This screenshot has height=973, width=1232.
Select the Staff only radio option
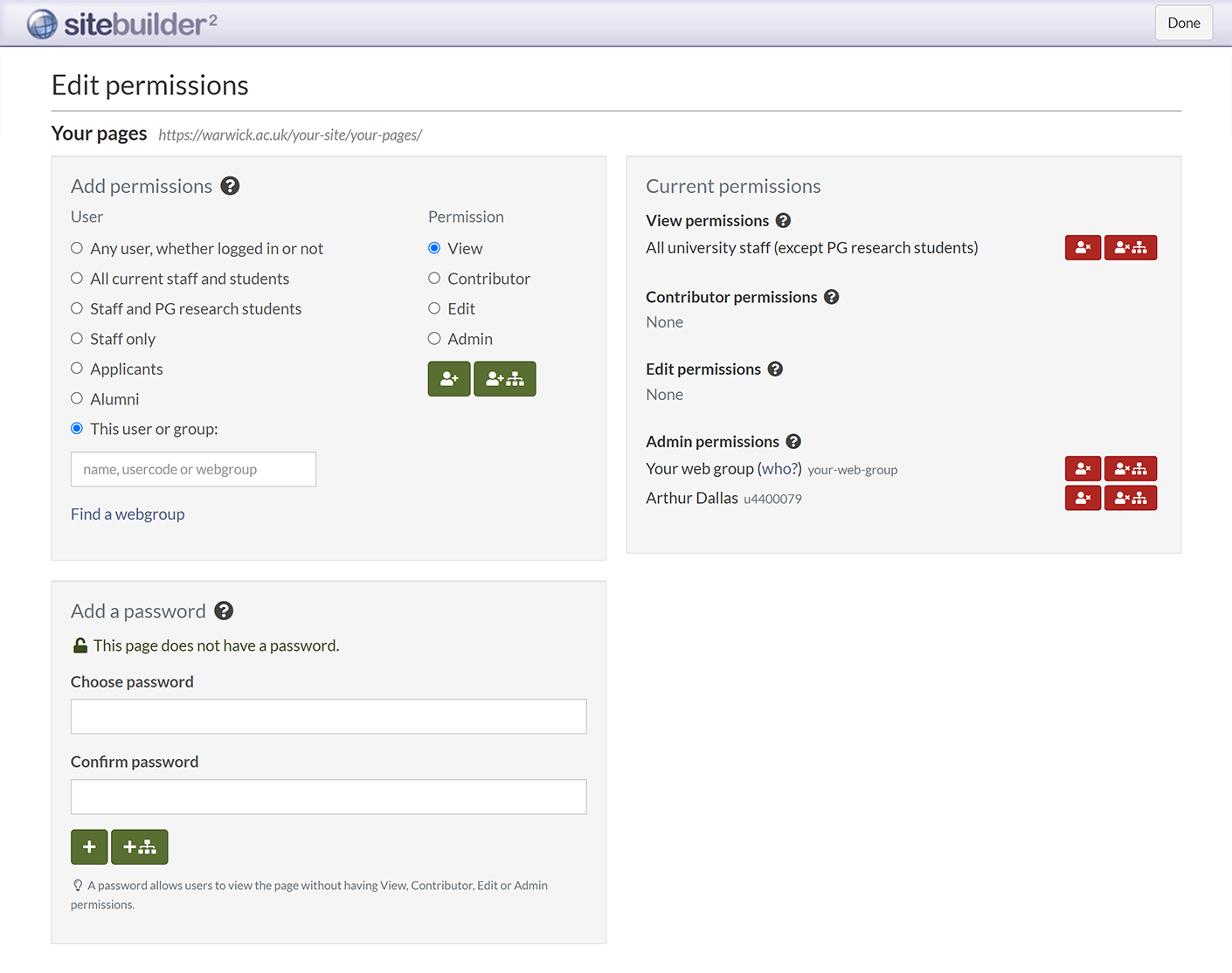pyautogui.click(x=77, y=338)
